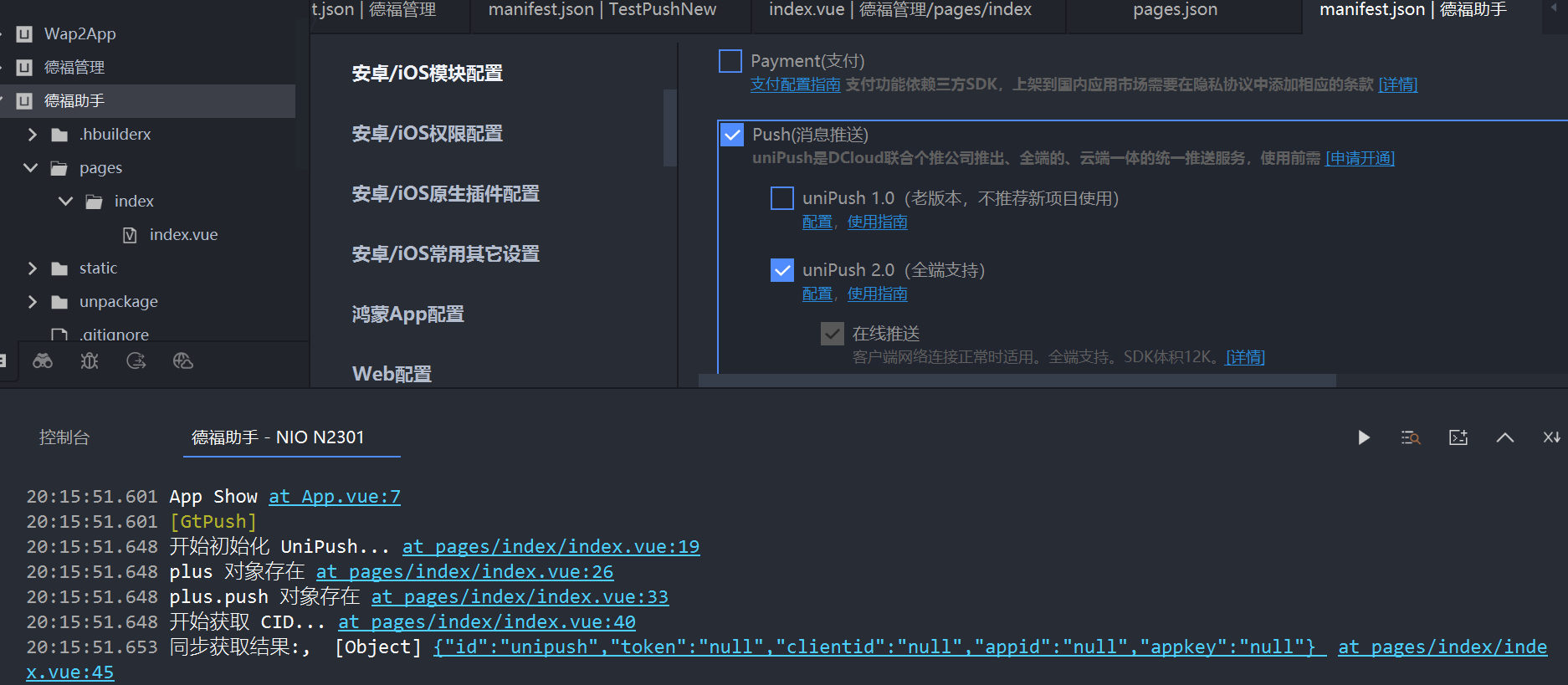
Task: Click the sync arrows icon in sidebar toolbar
Action: [136, 361]
